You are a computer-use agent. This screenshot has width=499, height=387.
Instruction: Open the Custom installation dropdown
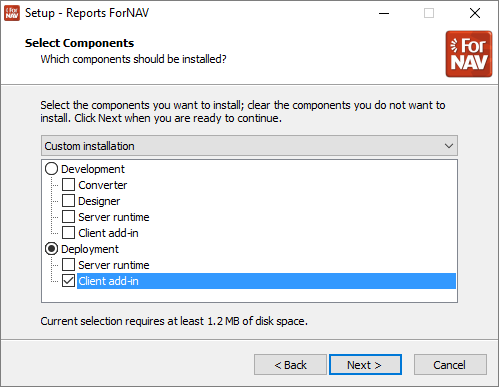(x=249, y=146)
